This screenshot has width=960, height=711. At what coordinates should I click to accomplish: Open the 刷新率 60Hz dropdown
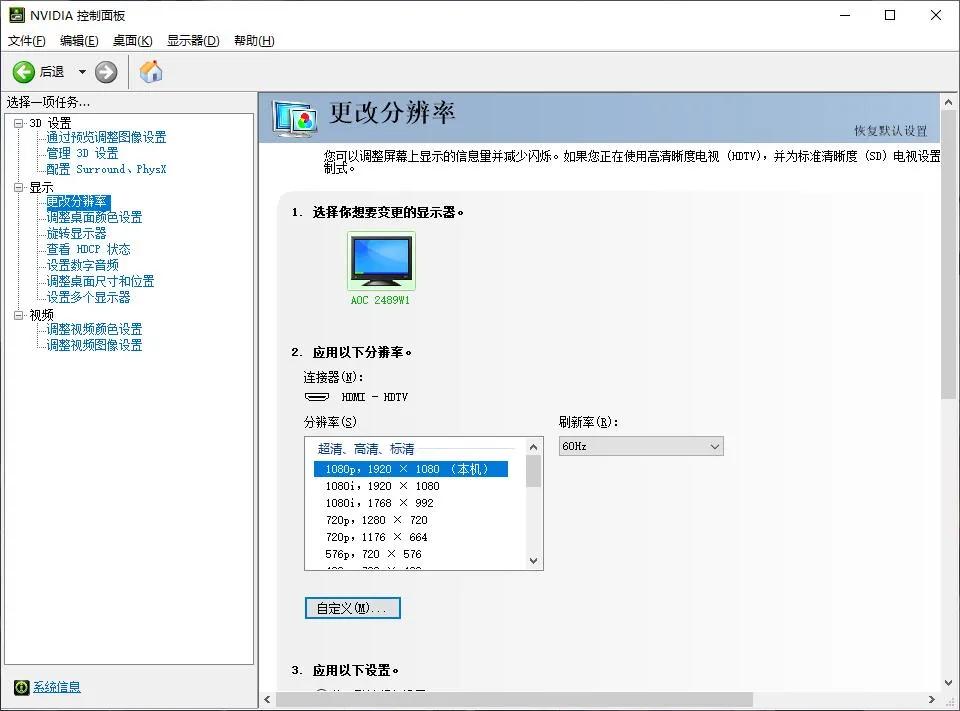pos(716,445)
